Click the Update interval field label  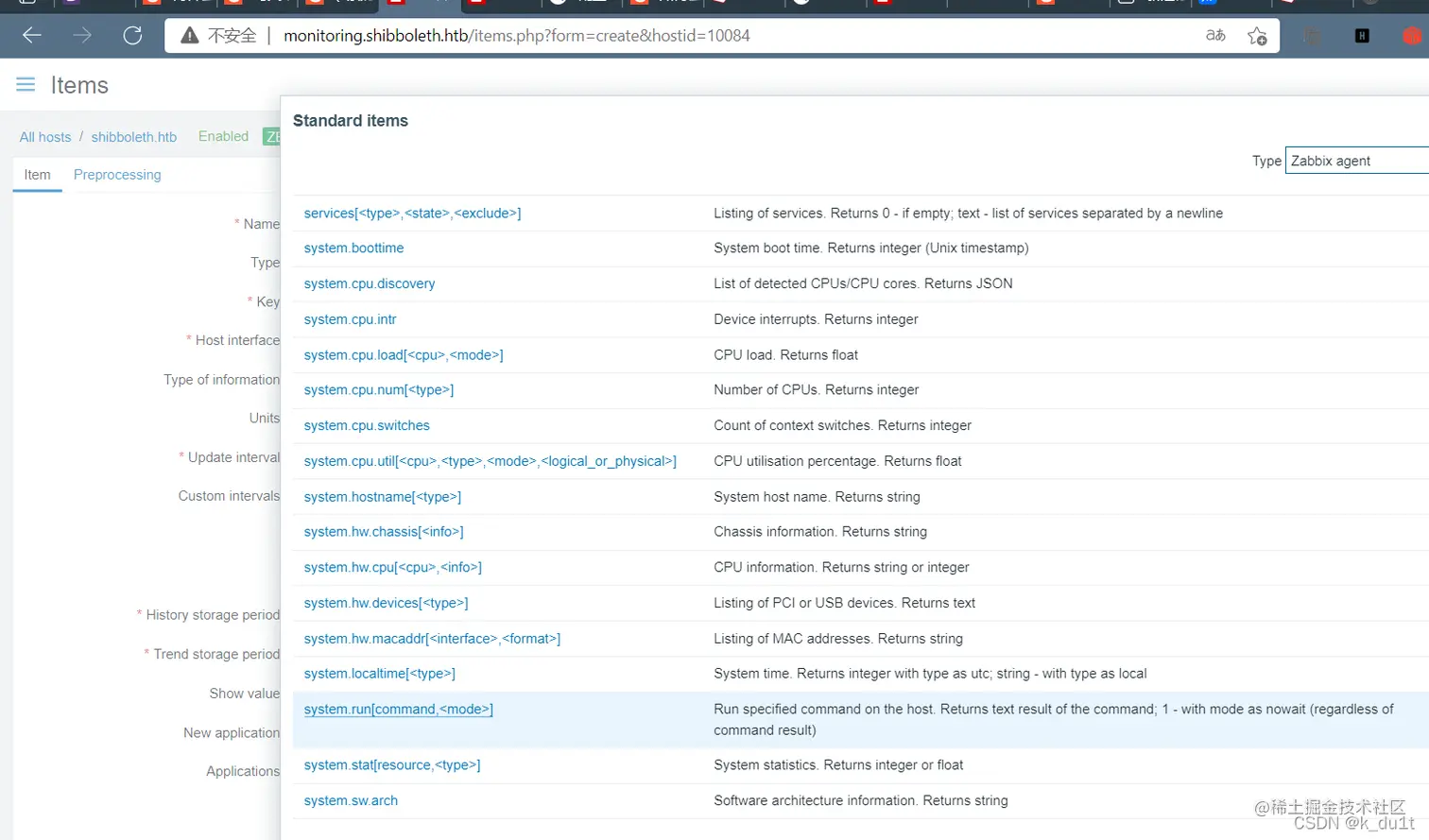233,457
